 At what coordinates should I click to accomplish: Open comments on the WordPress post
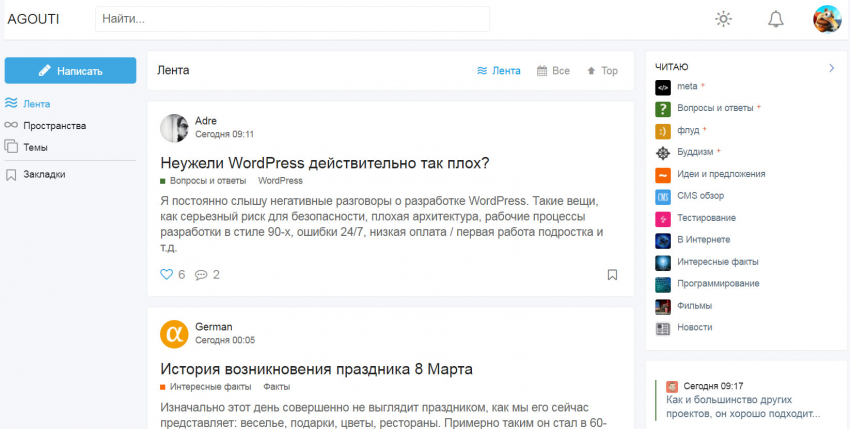201,274
